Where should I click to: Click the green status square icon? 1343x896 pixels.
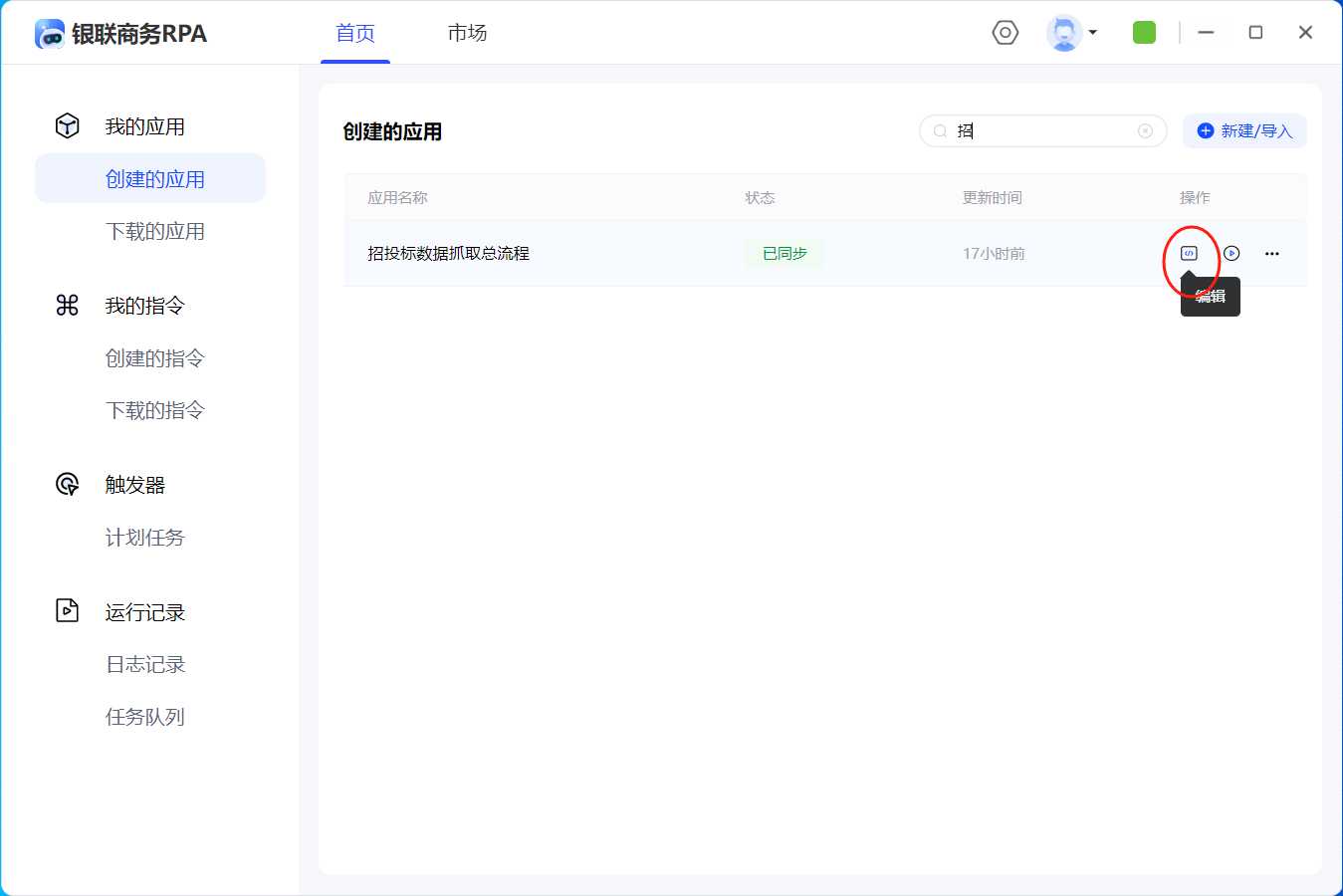(x=1144, y=33)
